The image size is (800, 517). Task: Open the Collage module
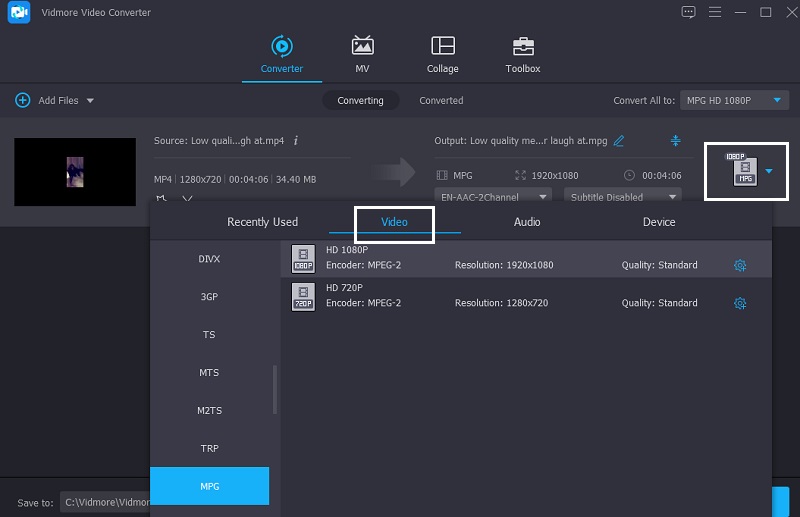[x=442, y=54]
